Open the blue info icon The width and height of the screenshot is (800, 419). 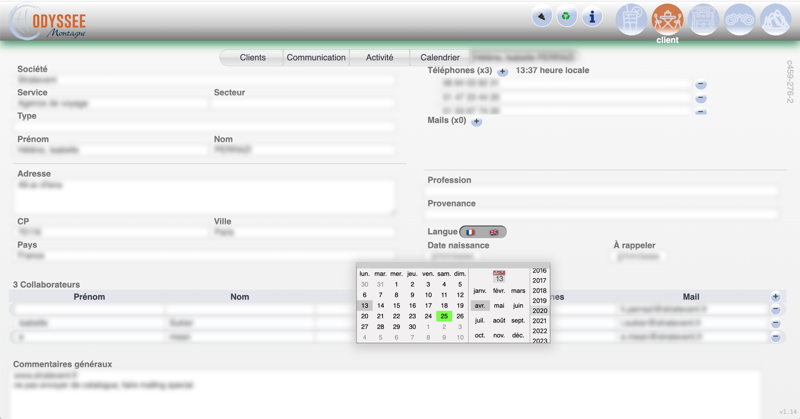[x=592, y=17]
